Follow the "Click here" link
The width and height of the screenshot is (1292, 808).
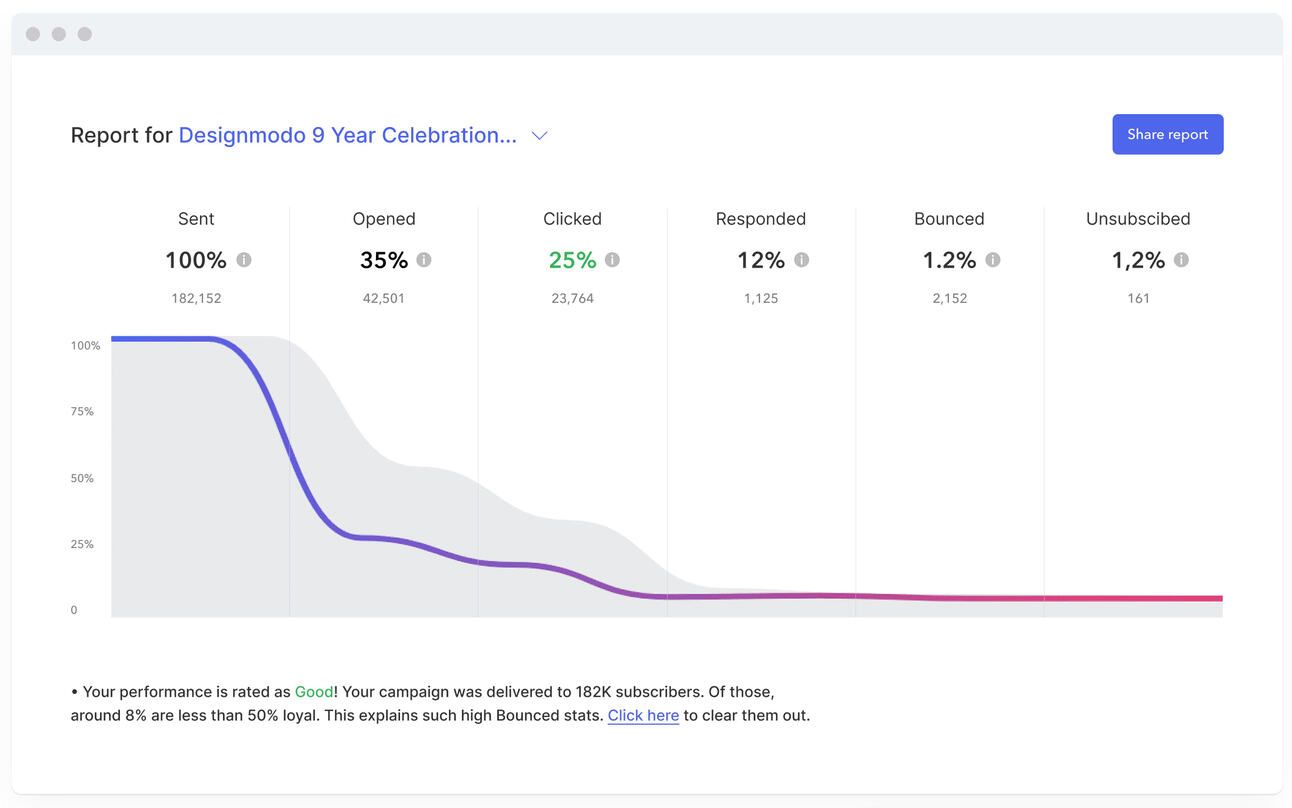coord(643,715)
